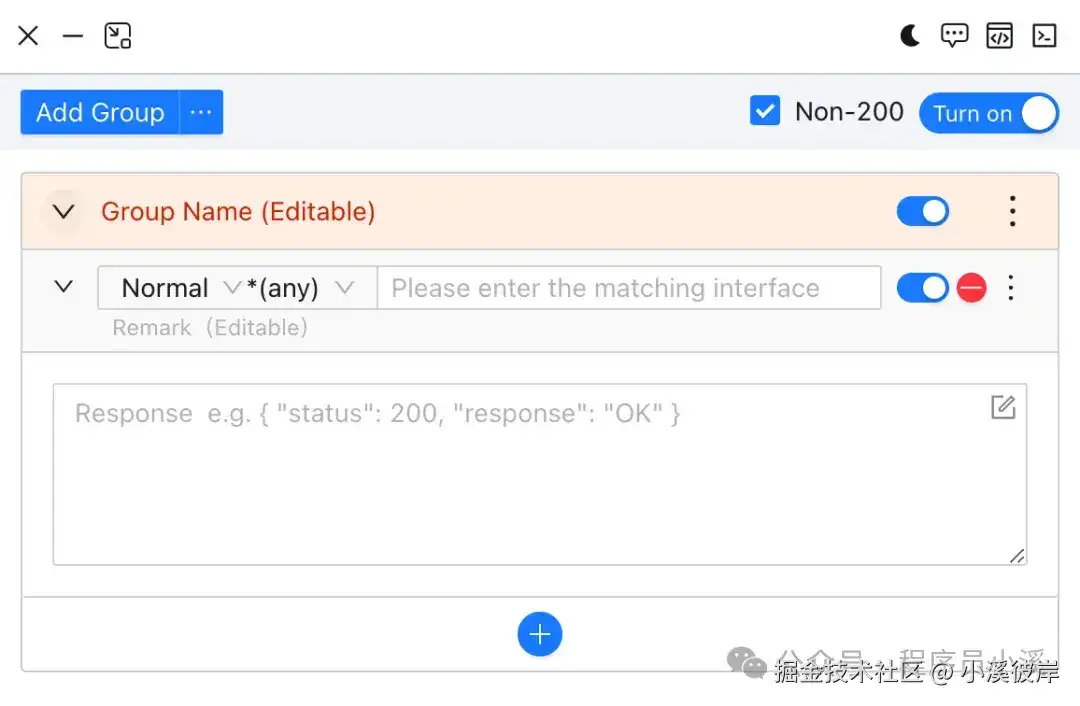
Task: Switch to dark mode with moon icon
Action: pos(910,35)
